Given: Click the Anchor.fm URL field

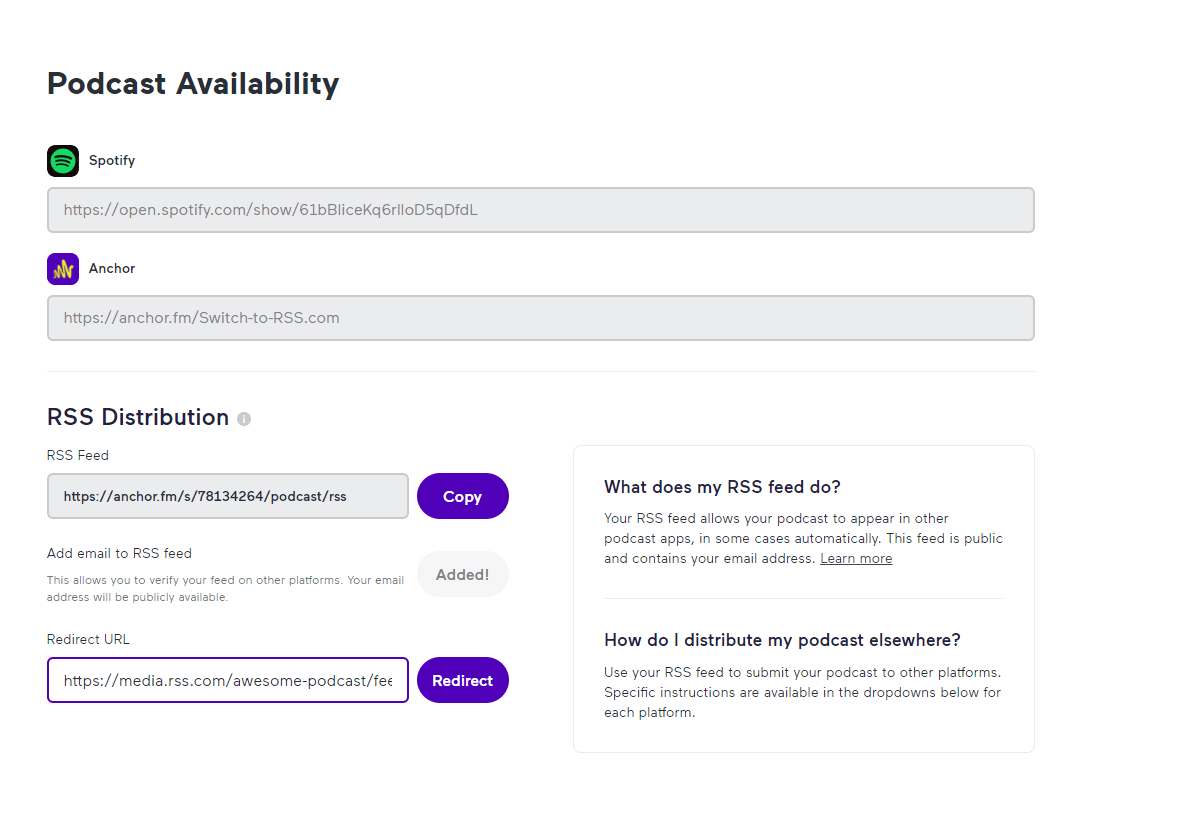Looking at the screenshot, I should (540, 318).
